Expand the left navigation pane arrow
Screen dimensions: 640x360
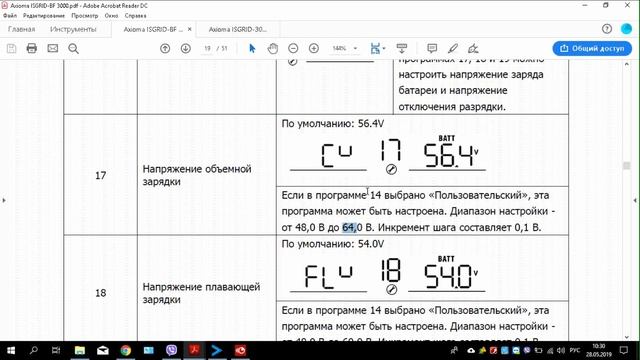[x=4, y=200]
